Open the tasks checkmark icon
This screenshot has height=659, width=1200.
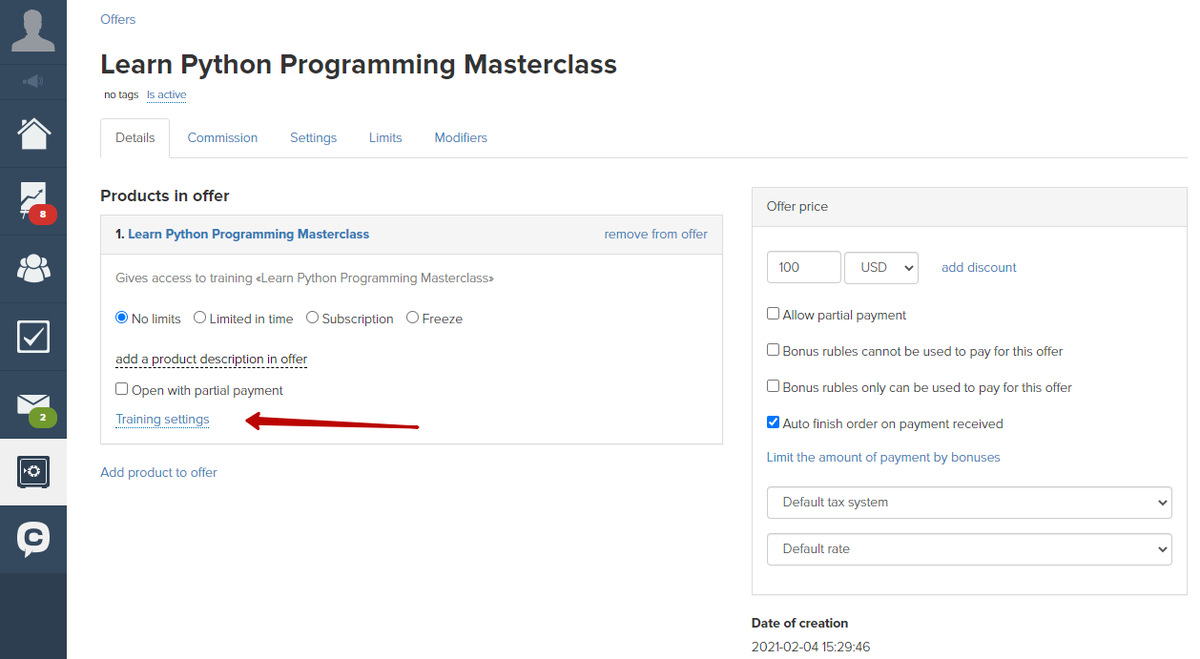click(x=33, y=336)
